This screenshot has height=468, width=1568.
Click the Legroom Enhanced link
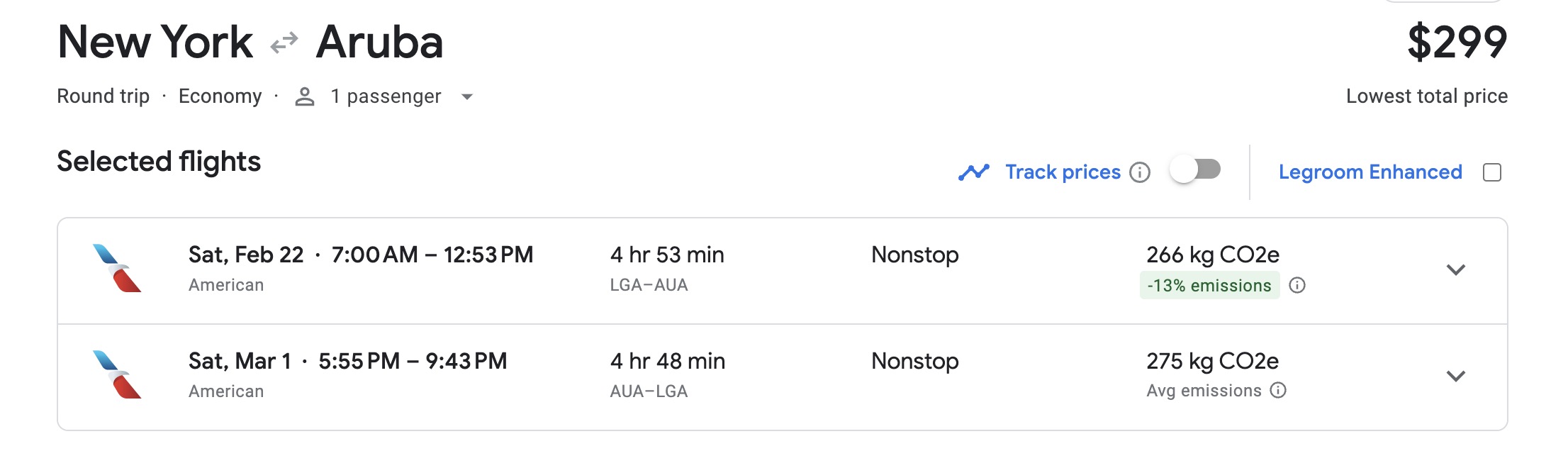1370,171
